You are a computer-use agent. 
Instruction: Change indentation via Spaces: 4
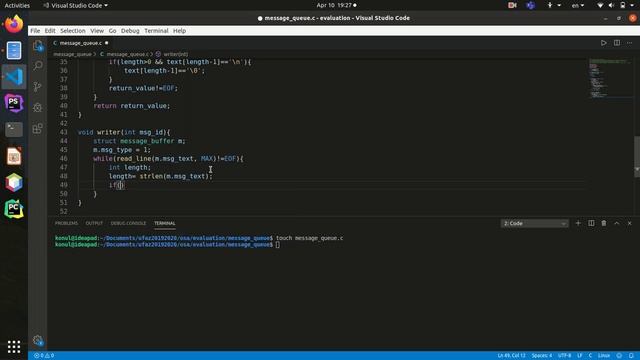coord(542,356)
